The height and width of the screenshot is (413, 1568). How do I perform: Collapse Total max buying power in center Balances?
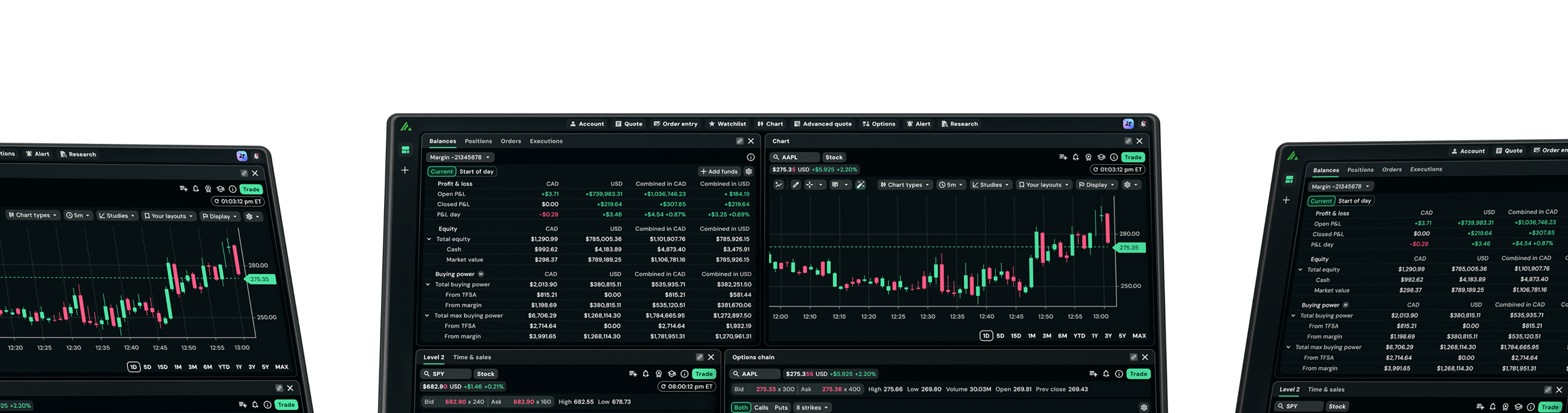click(427, 316)
